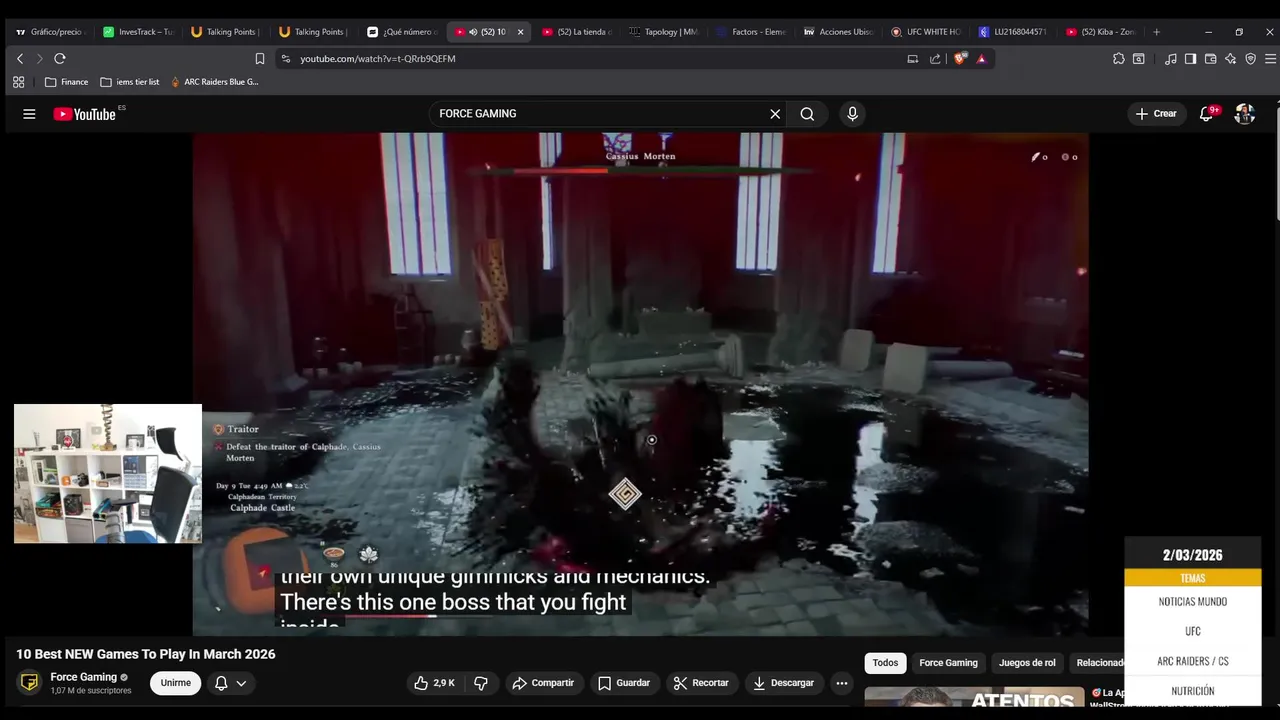Image resolution: width=1280 pixels, height=720 pixels.
Task: Bookmark this page with bookmark icon
Action: tap(260, 59)
